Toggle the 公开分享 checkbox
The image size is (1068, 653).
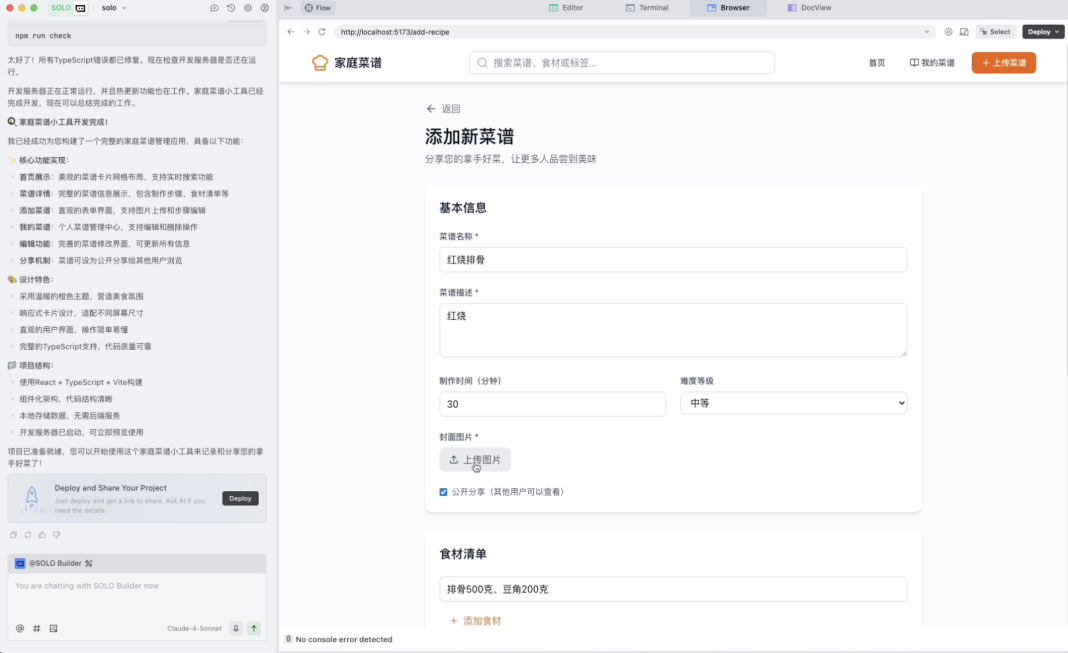(x=443, y=492)
